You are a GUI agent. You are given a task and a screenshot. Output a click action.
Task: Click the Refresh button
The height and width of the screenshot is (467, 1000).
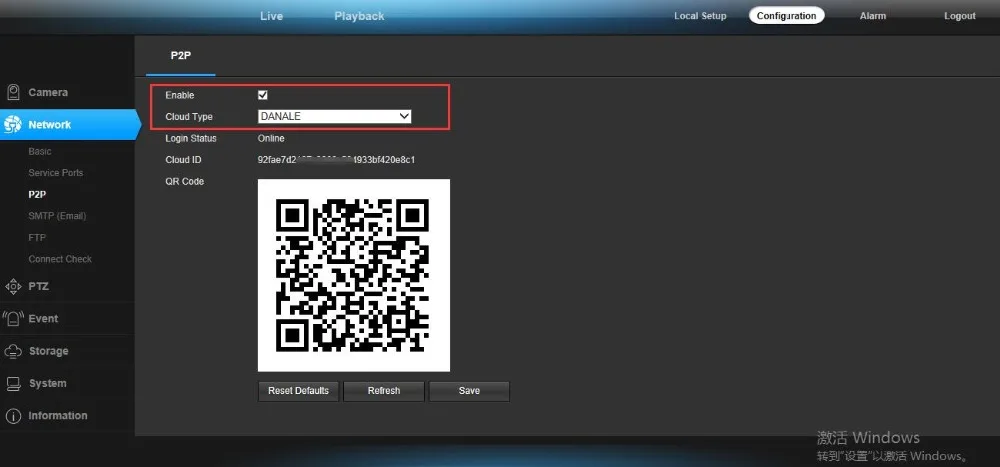pos(384,391)
